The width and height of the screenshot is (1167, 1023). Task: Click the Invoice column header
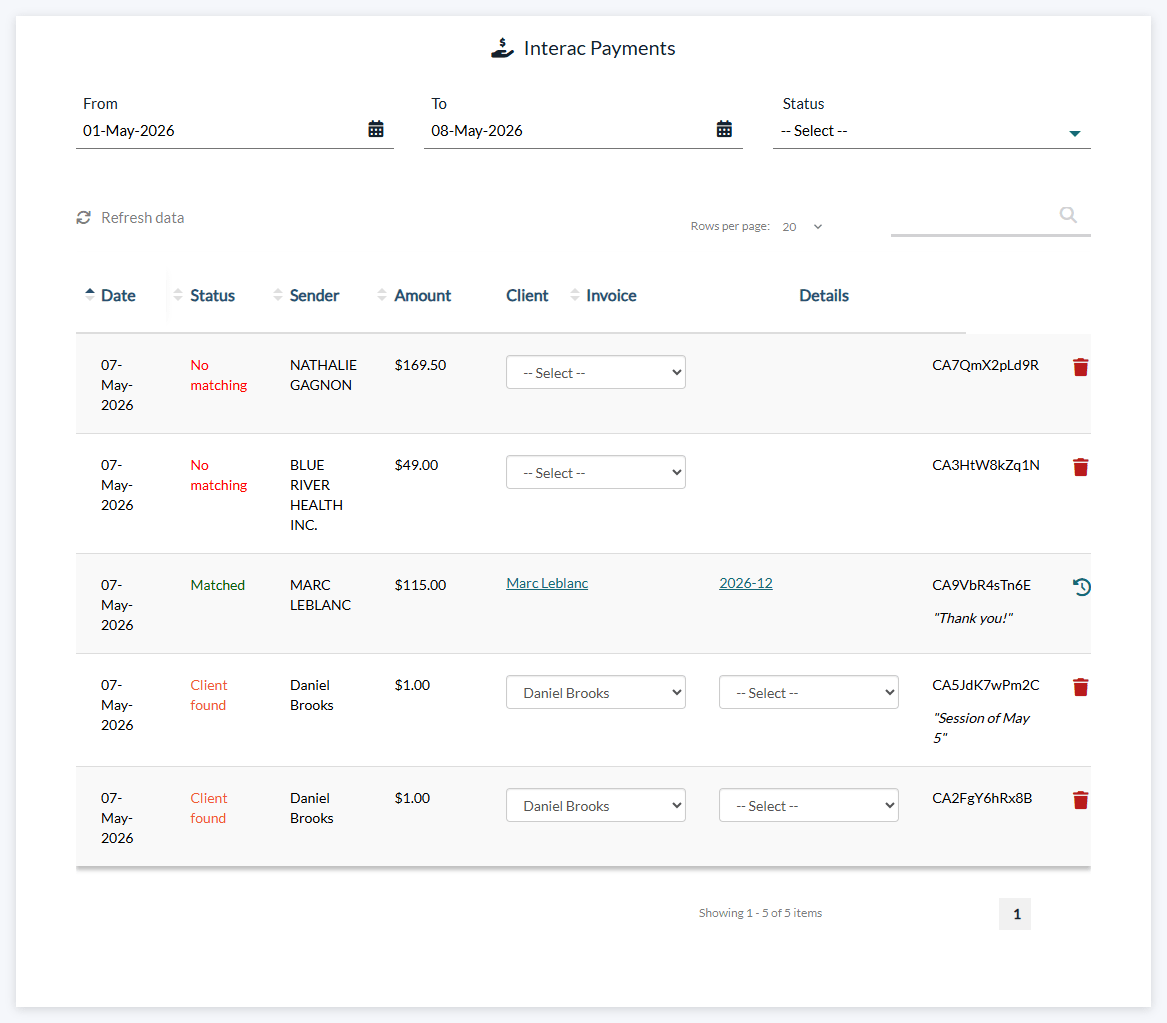611,295
